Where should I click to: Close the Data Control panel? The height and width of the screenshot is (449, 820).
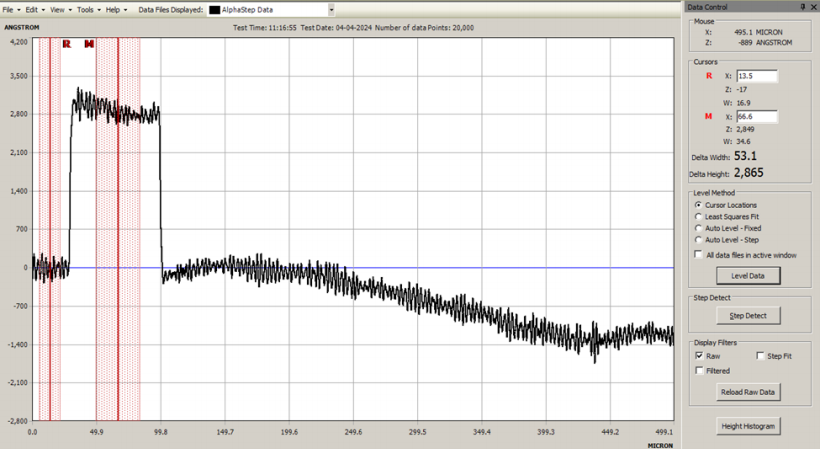[813, 7]
